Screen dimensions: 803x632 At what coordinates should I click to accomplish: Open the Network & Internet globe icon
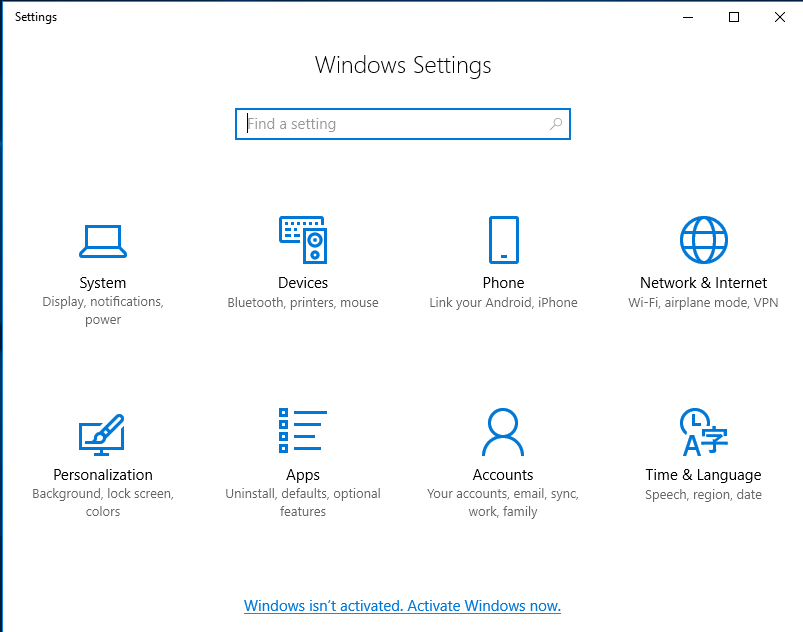tap(704, 240)
